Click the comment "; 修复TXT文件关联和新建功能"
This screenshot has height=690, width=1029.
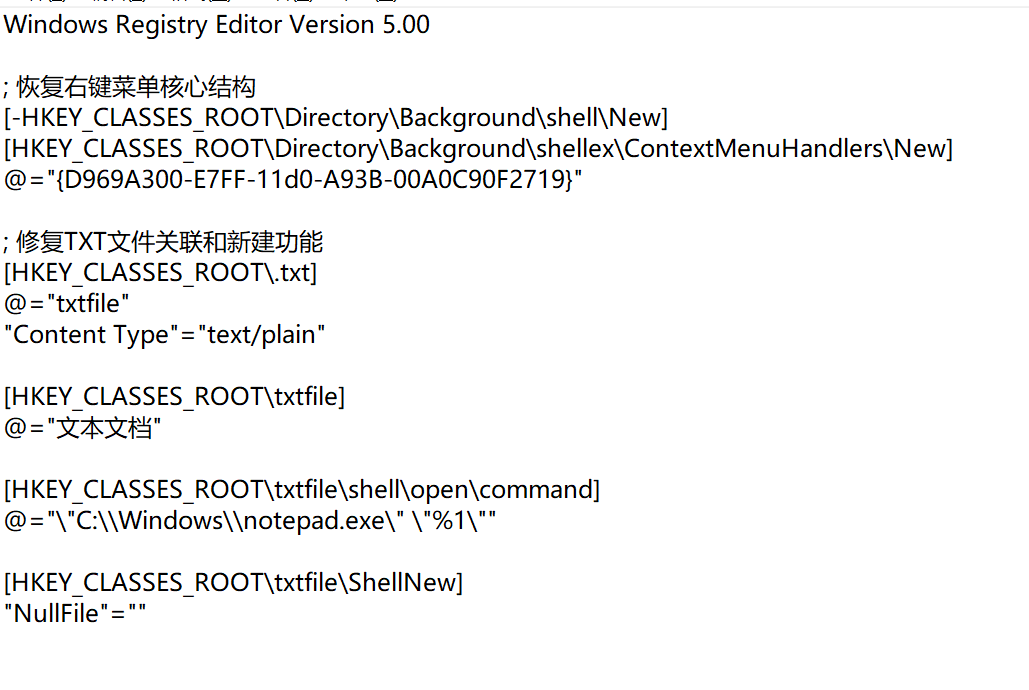[163, 242]
